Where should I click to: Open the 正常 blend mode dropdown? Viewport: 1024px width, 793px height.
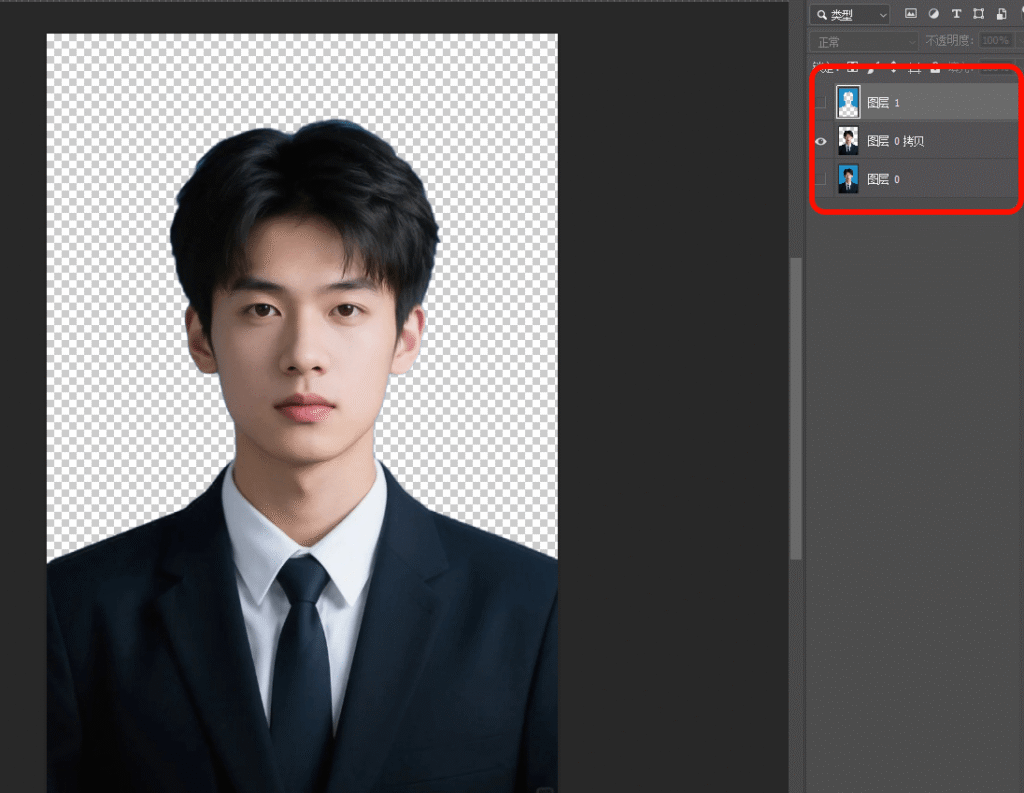[862, 41]
